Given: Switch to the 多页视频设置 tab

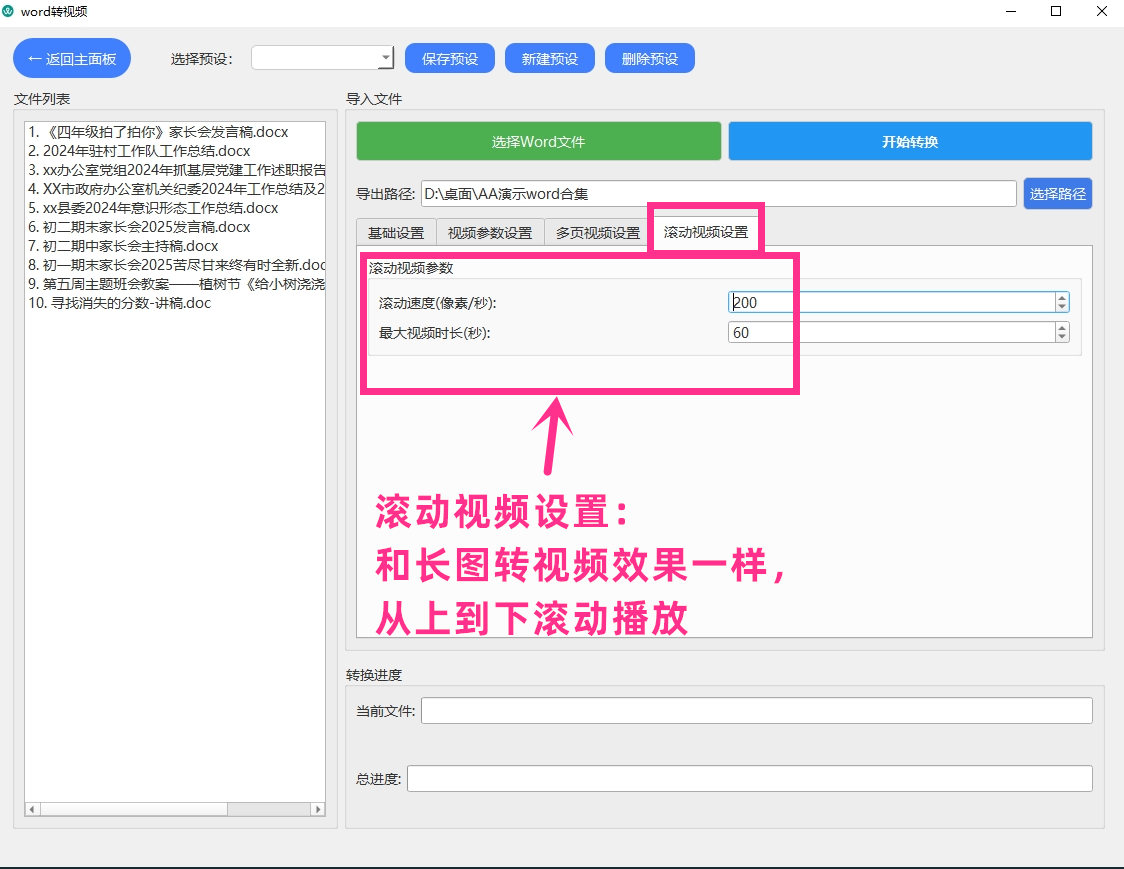Looking at the screenshot, I should coord(598,233).
